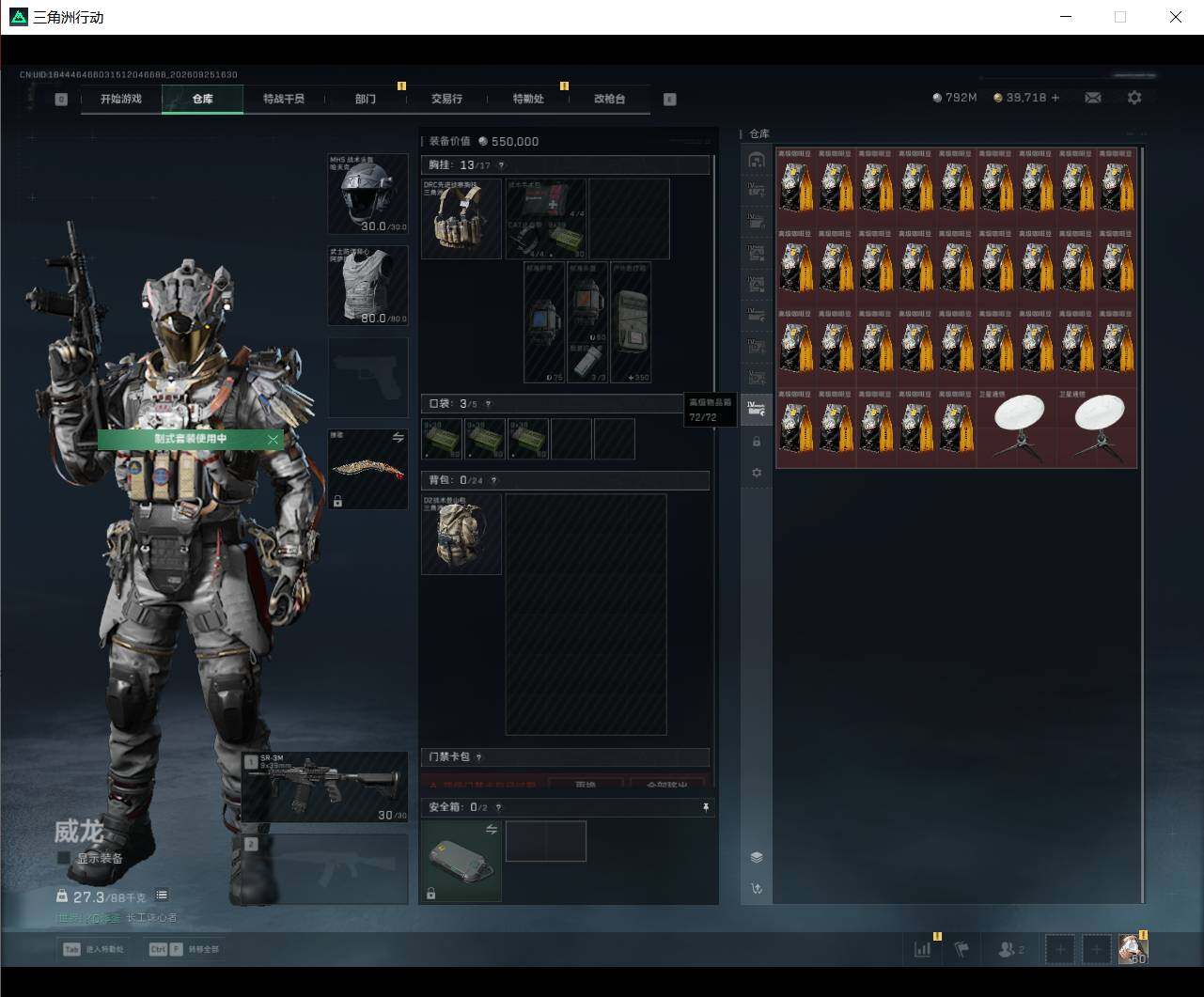Open the statistics chart icon in bottom bar
Image resolution: width=1204 pixels, height=997 pixels.
pyautogui.click(x=922, y=949)
